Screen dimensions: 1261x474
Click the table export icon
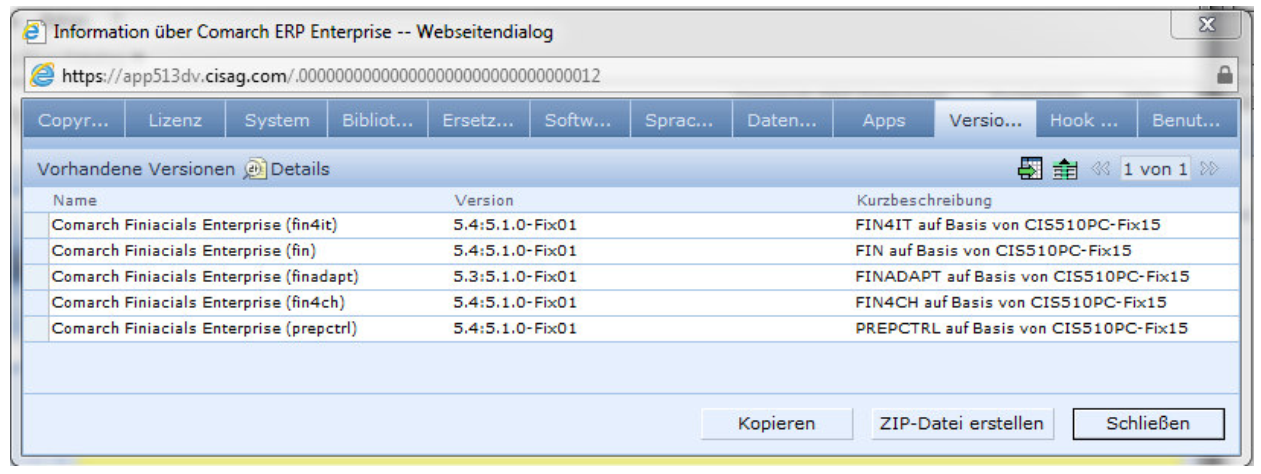1029,170
